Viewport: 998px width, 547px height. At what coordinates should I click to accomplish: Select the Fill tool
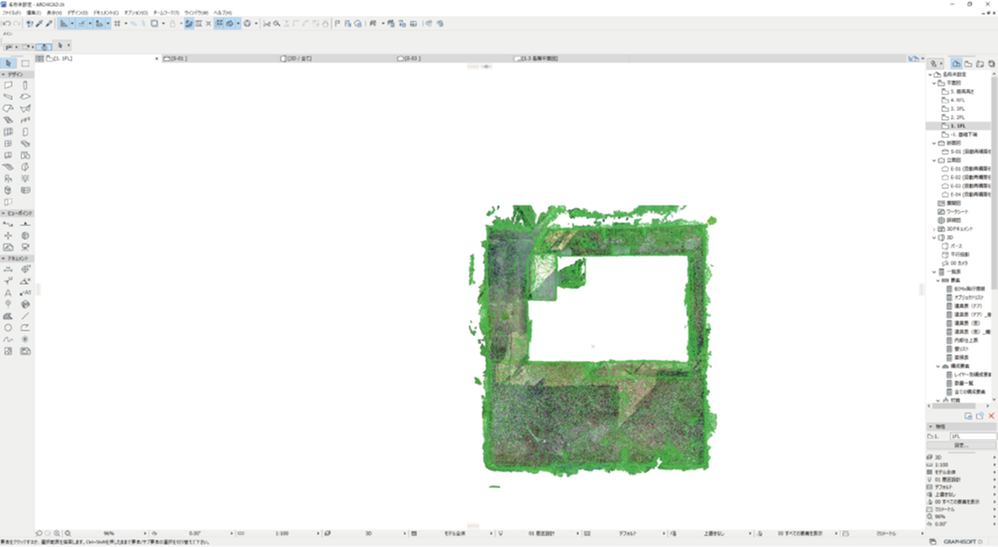click(8, 316)
